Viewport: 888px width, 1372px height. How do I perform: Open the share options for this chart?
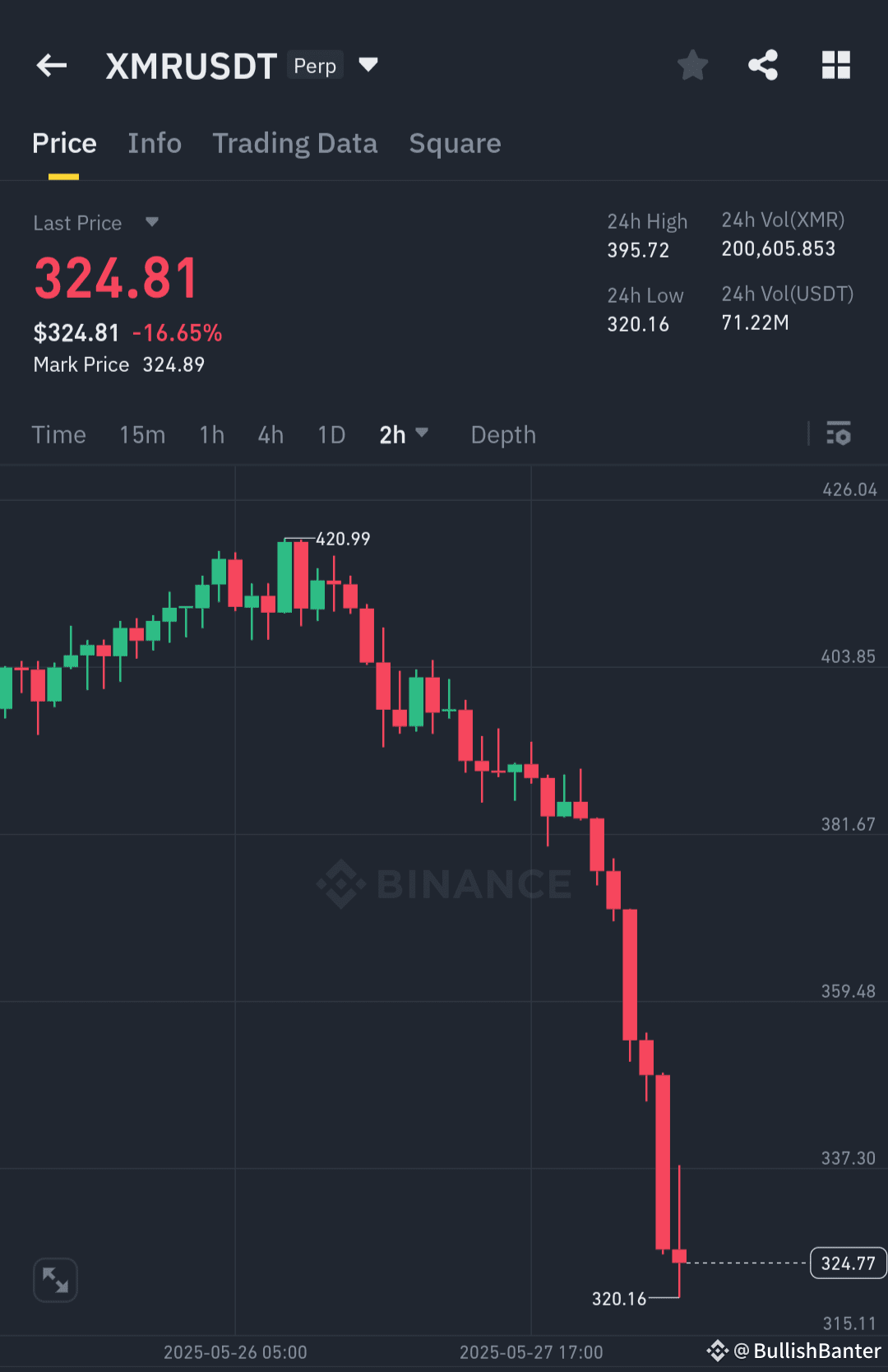(762, 65)
